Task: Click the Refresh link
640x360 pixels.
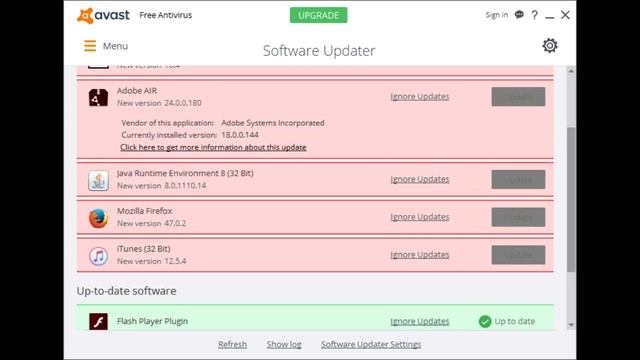Action: pyautogui.click(x=232, y=344)
